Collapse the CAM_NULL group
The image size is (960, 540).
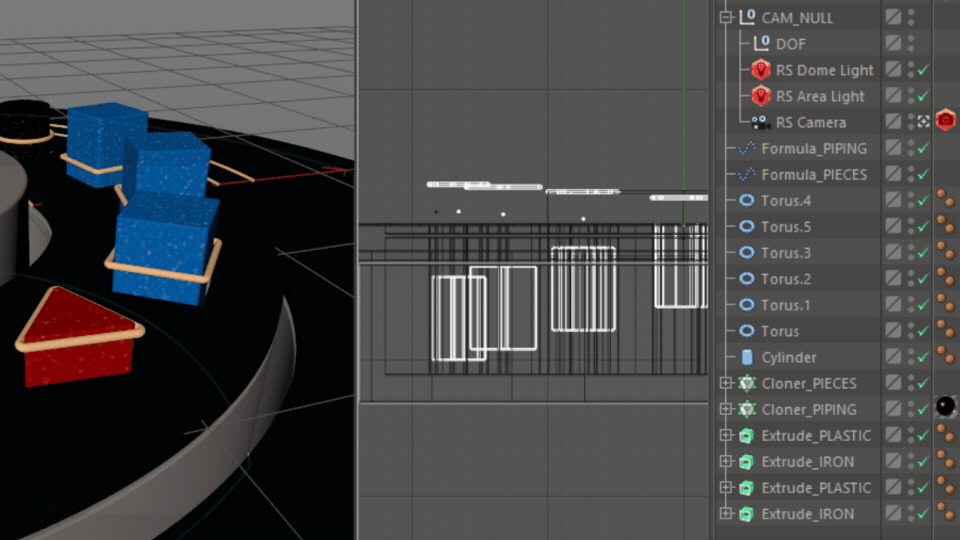click(727, 18)
